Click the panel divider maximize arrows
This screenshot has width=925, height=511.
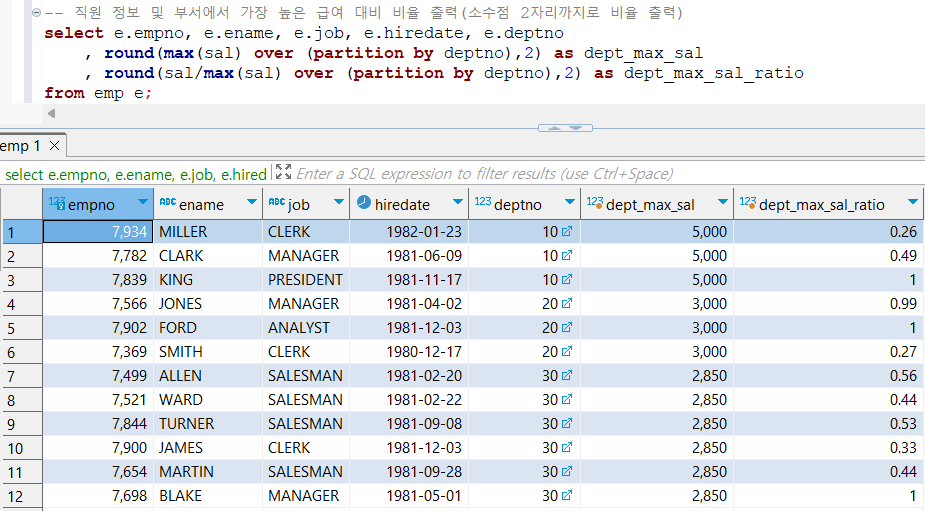(x=565, y=127)
